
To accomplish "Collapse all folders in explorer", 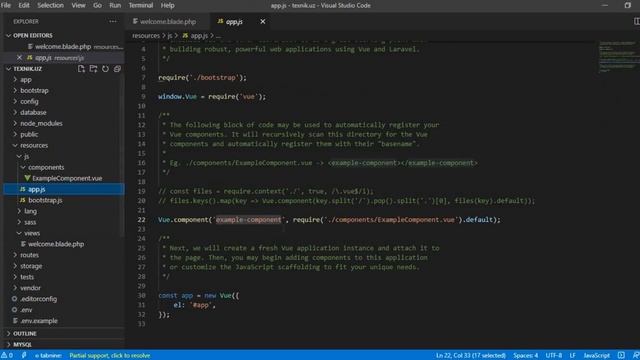I will pos(117,69).
